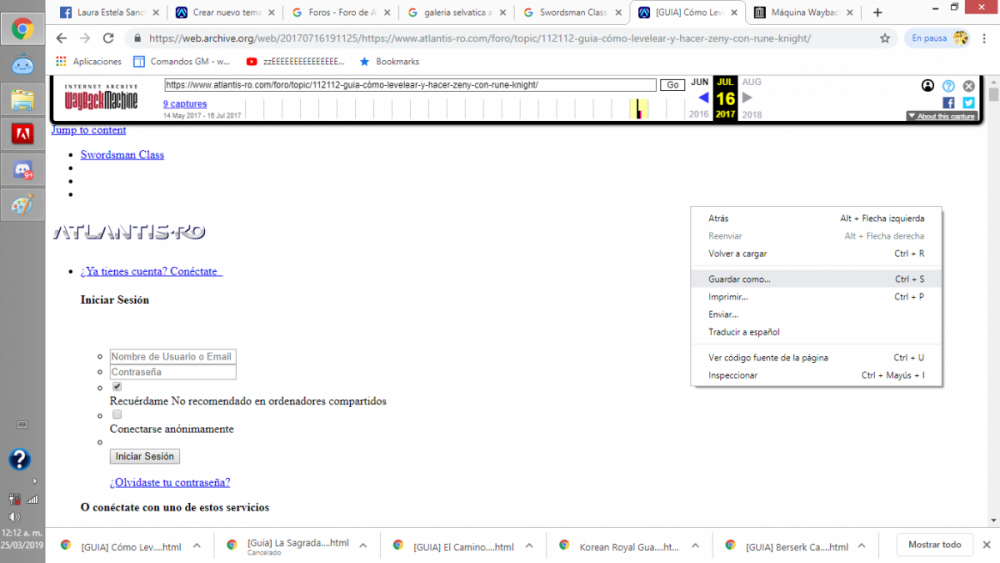Follow the ¿Olvidaste tu contraseña? link
The height and width of the screenshot is (563, 1000).
170,482
